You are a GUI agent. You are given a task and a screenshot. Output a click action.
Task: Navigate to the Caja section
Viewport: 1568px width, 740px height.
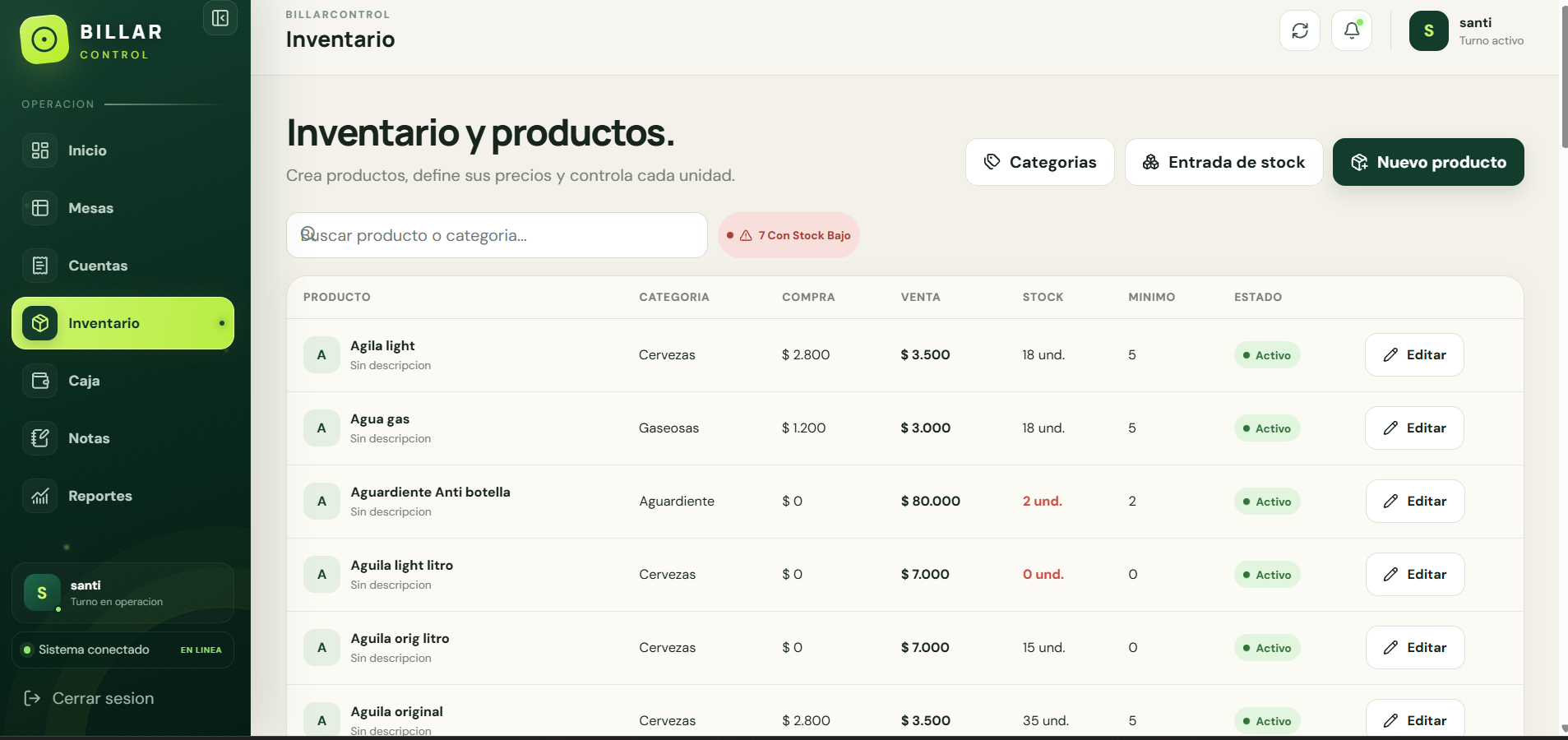(123, 381)
